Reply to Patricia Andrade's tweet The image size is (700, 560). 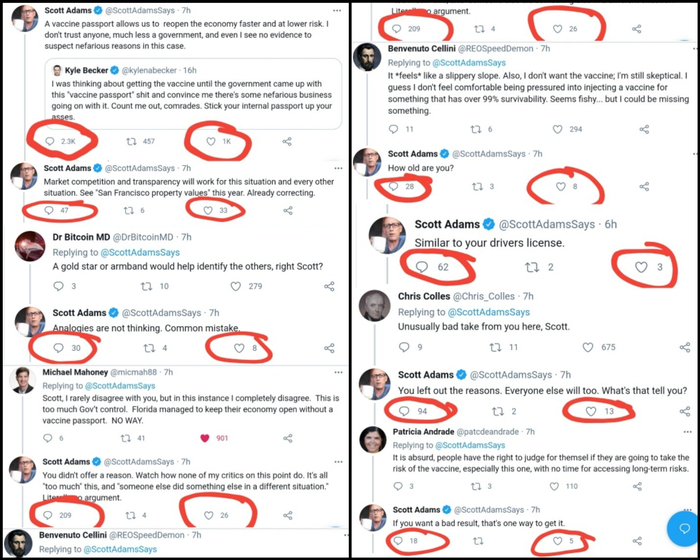click(399, 486)
